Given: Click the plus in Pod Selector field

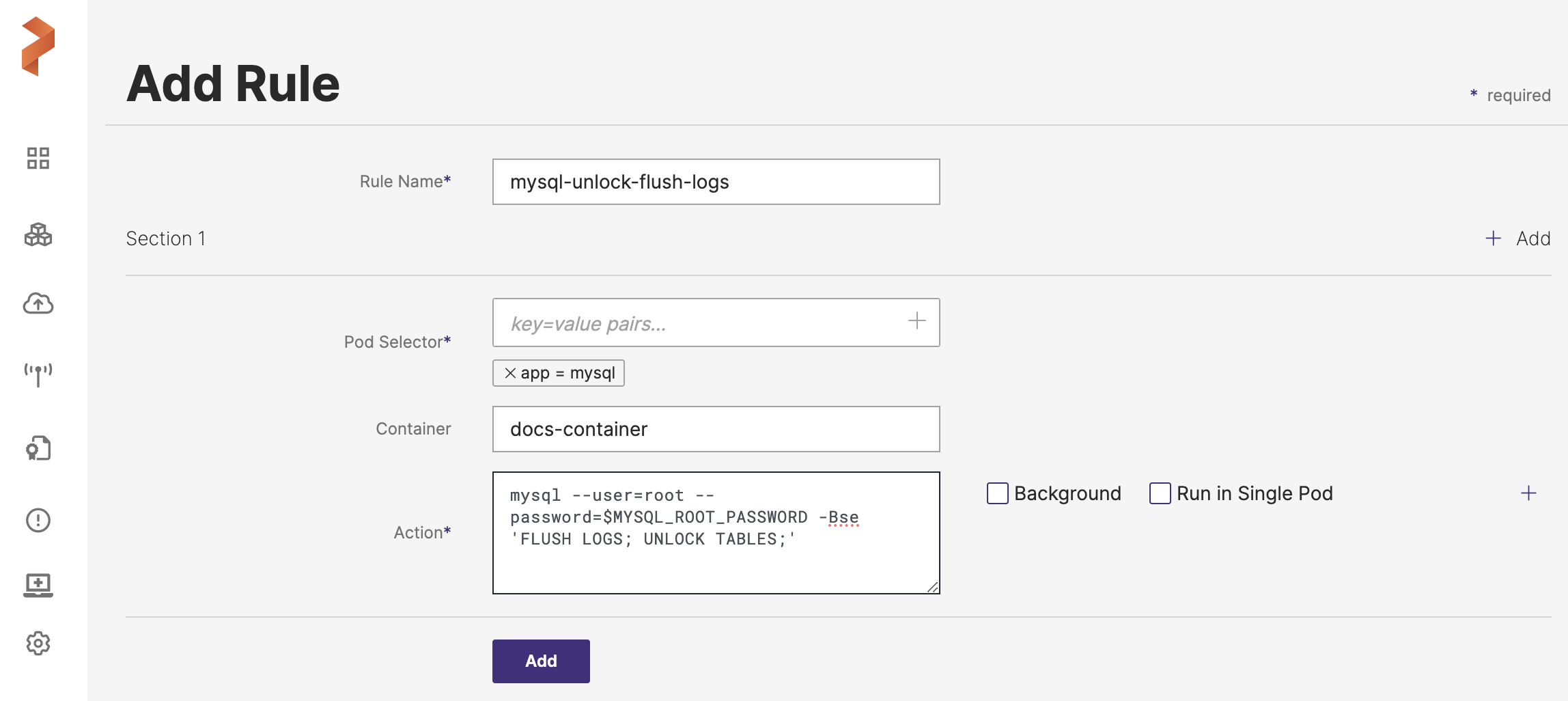Looking at the screenshot, I should coord(916,321).
